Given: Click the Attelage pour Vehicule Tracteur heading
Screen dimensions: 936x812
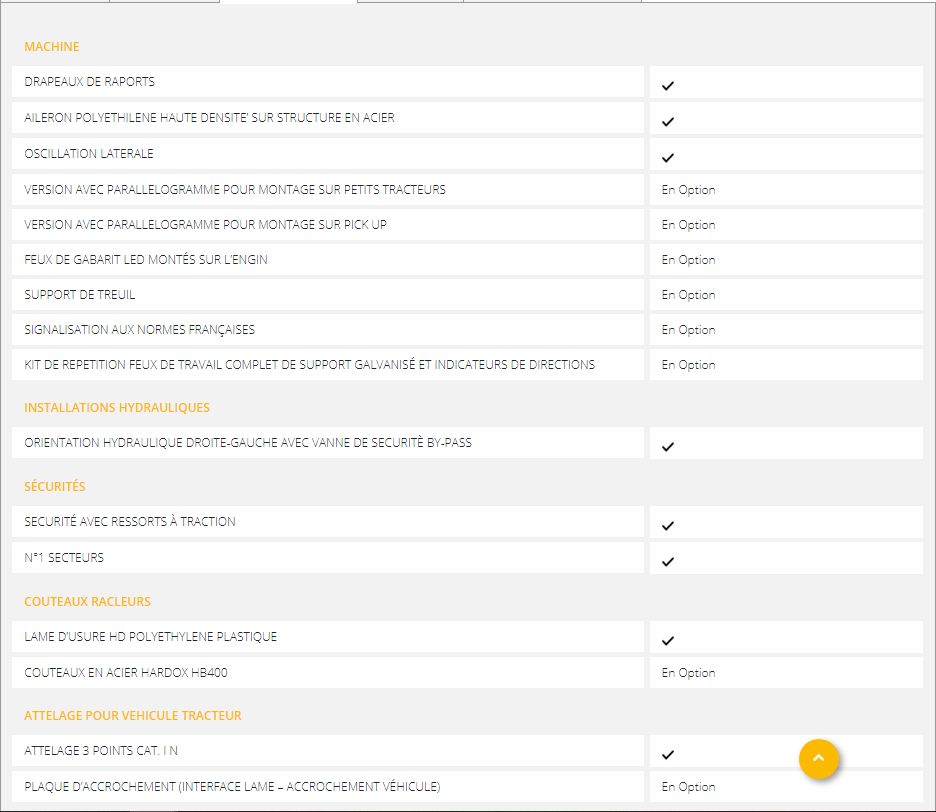Looking at the screenshot, I should tap(133, 716).
